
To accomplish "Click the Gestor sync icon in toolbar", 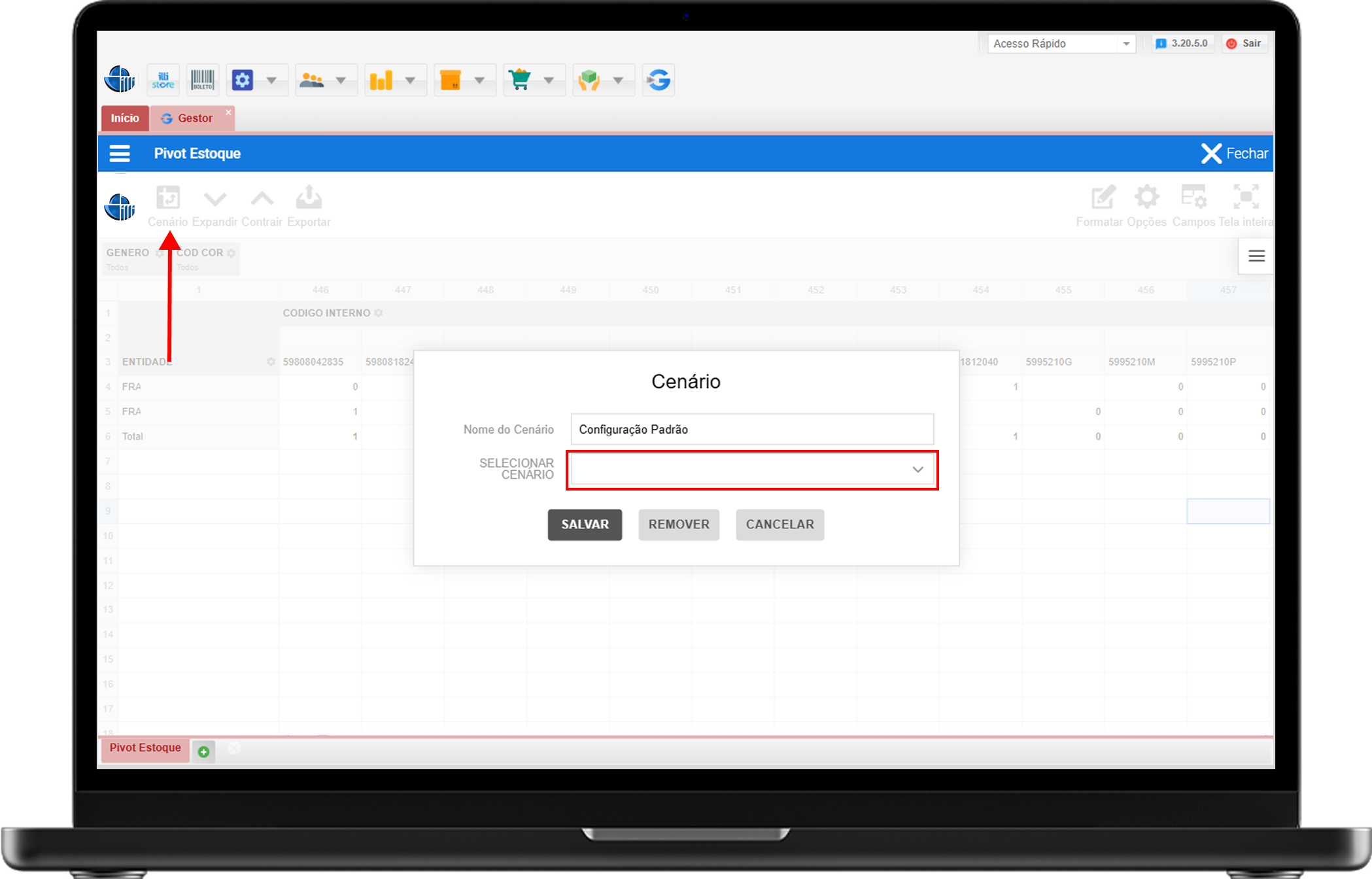I will (659, 80).
